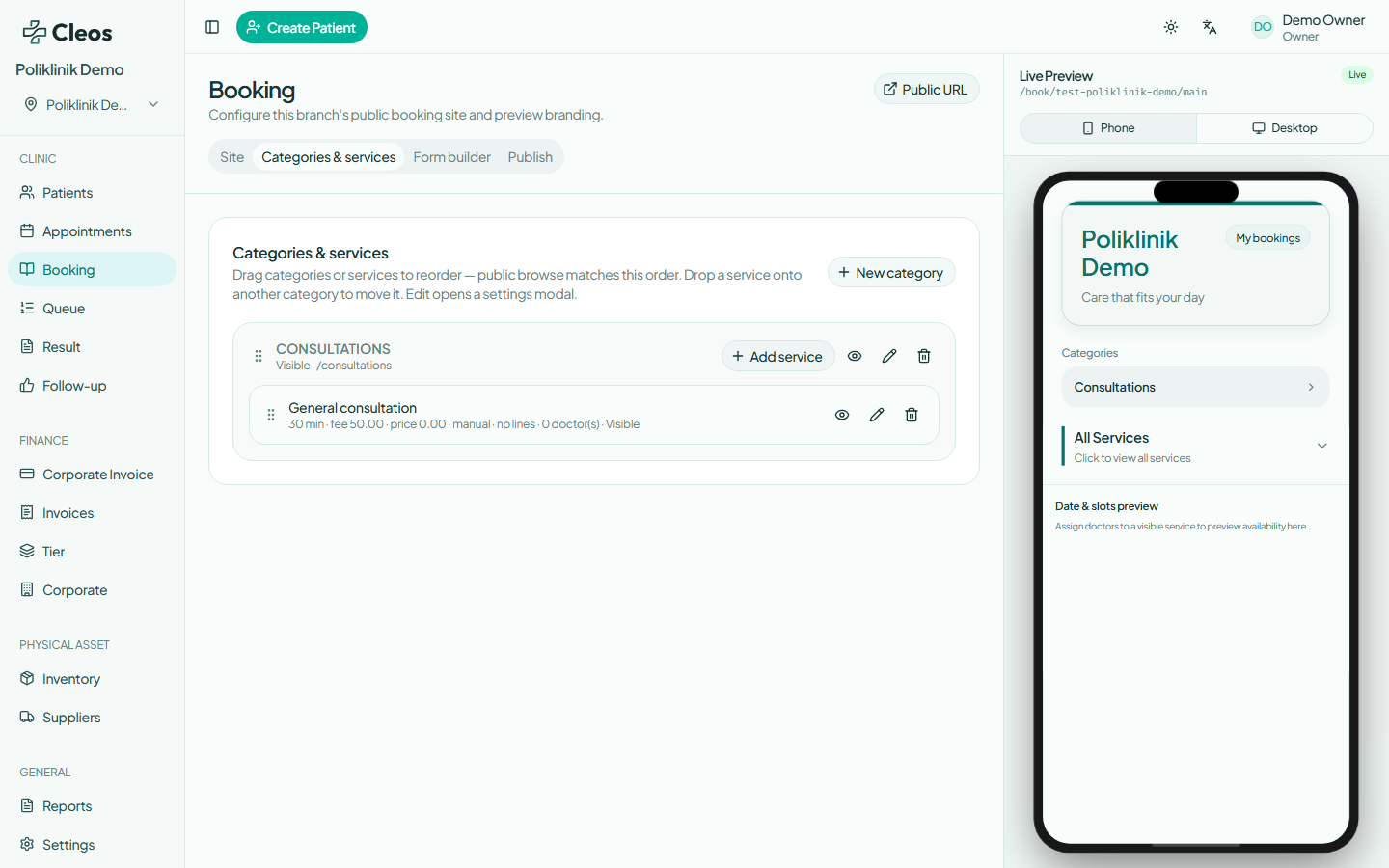Screen dimensions: 1389x868
Task: Open Corporate Invoice page
Action: (x=93, y=475)
